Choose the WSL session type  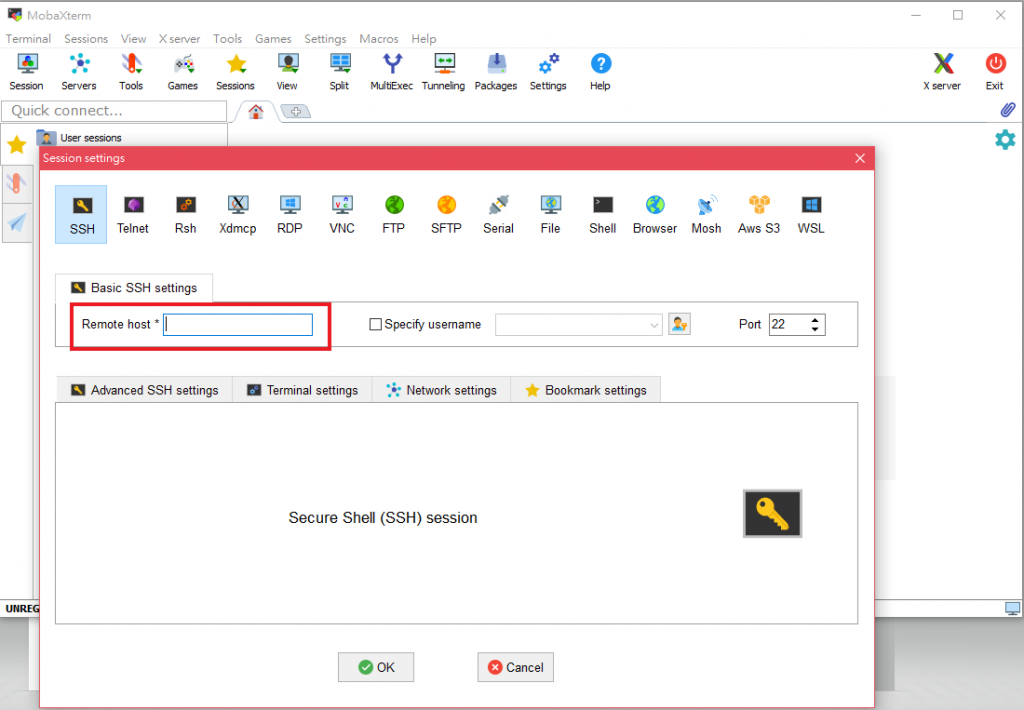pos(811,214)
